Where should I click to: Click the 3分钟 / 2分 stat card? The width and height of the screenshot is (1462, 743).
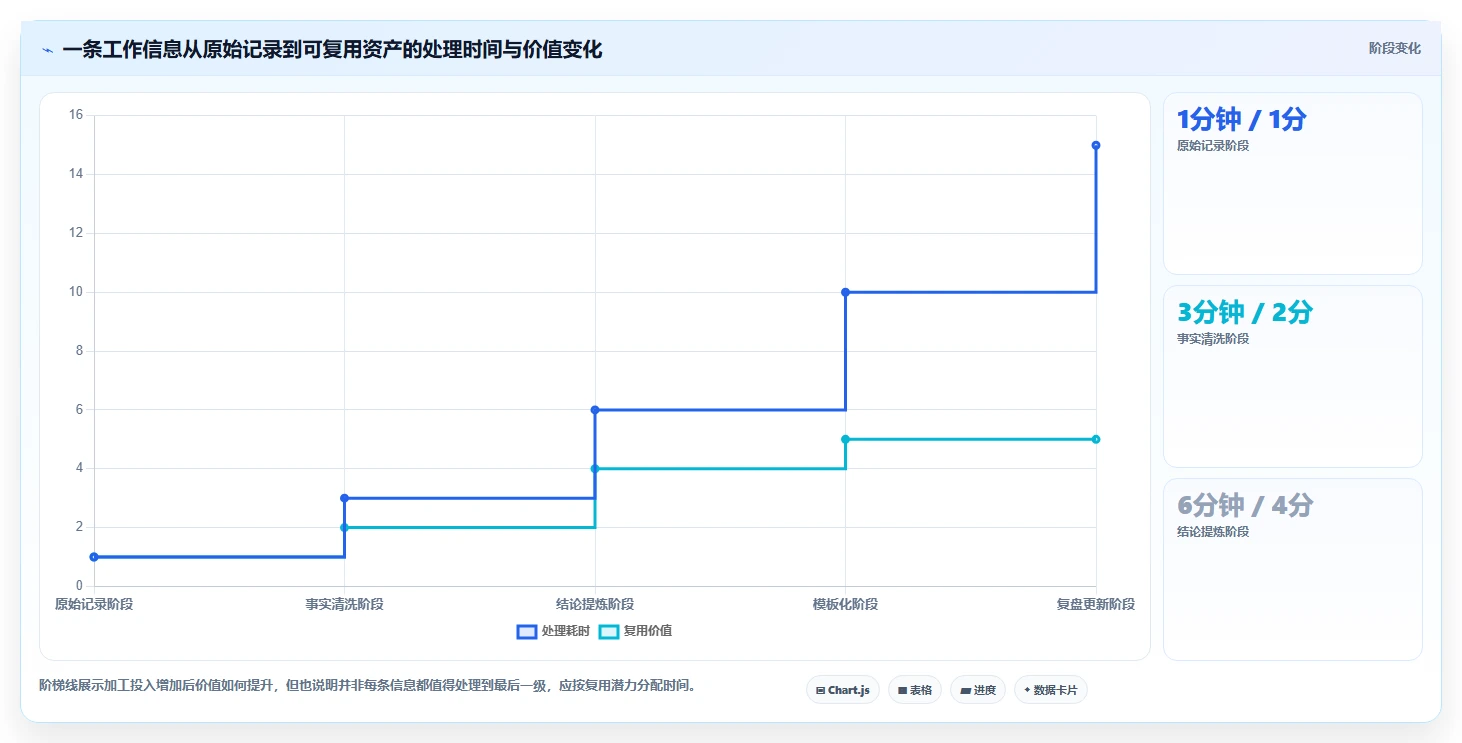1292,376
